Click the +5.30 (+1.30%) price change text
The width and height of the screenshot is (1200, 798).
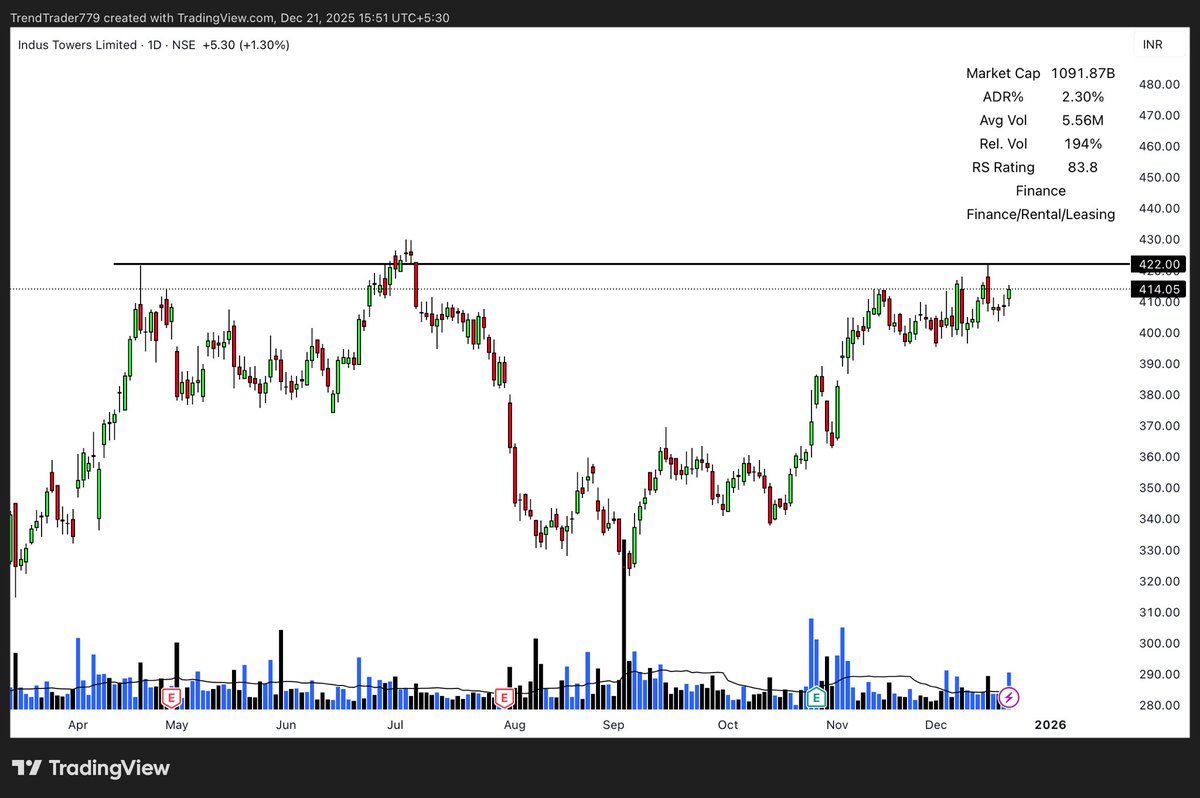click(x=246, y=45)
